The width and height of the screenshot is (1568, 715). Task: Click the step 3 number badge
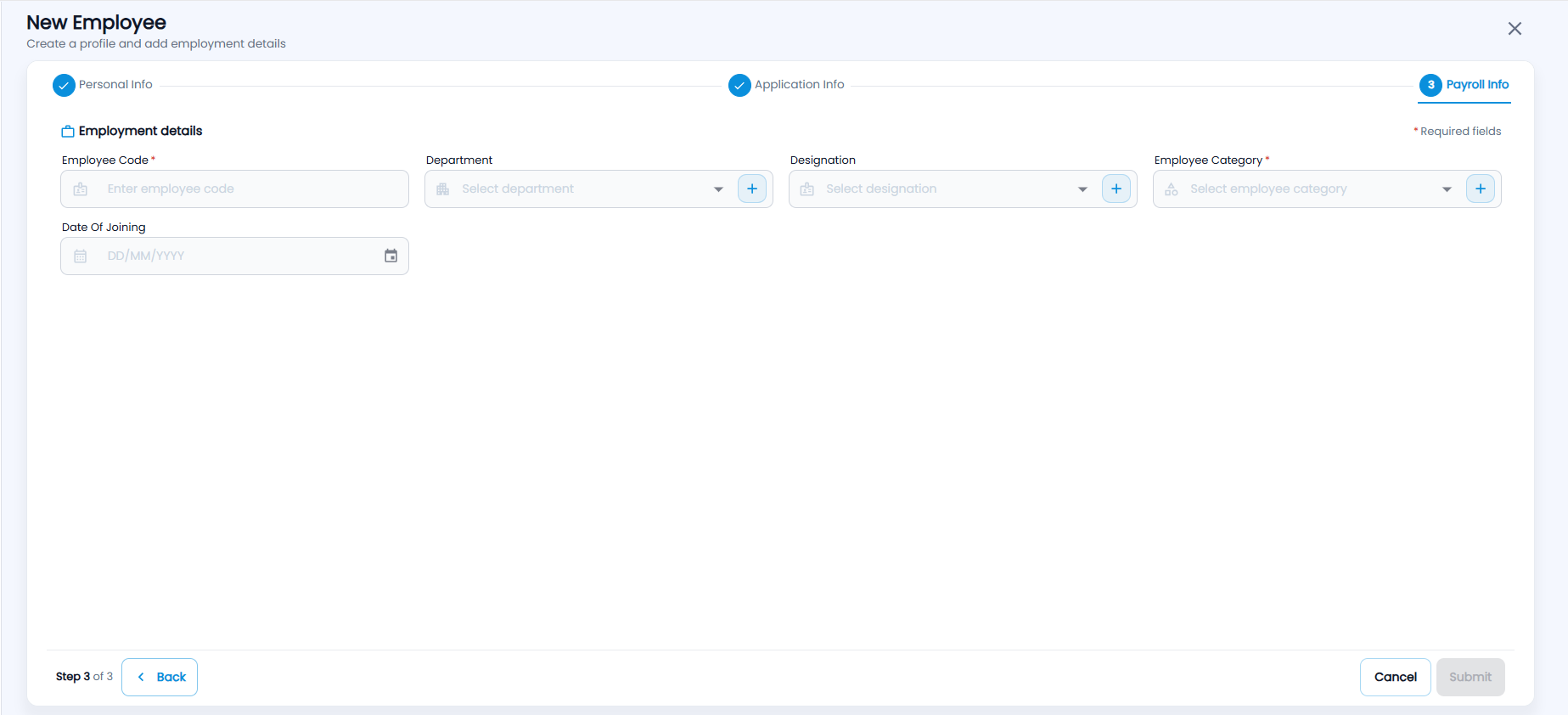1430,85
